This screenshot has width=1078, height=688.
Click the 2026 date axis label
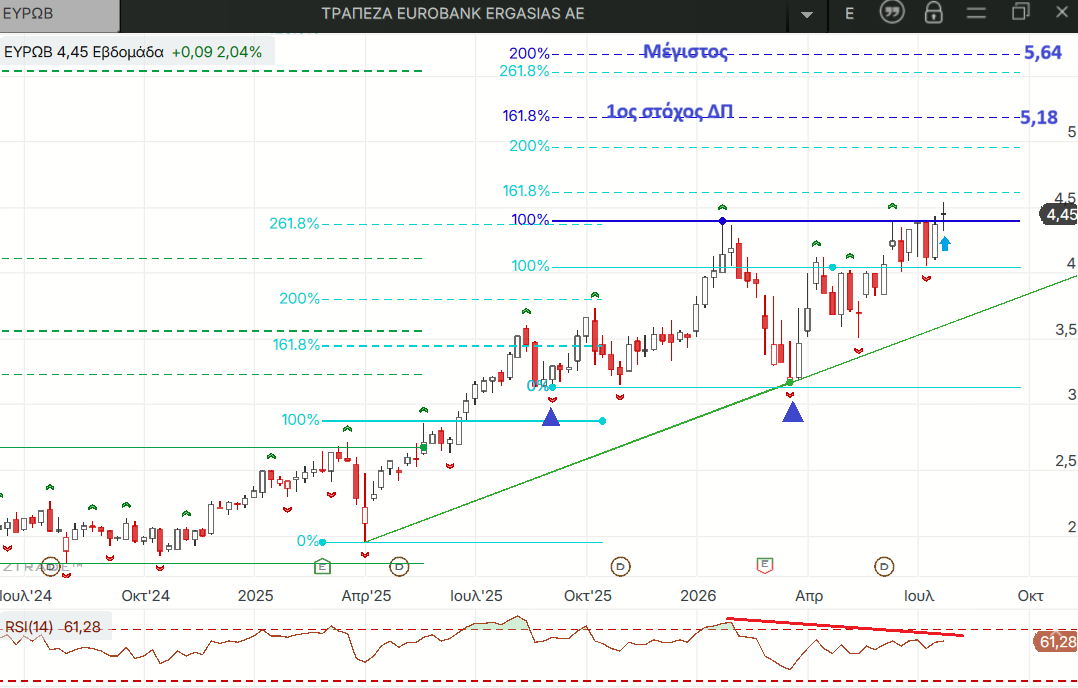(x=698, y=596)
